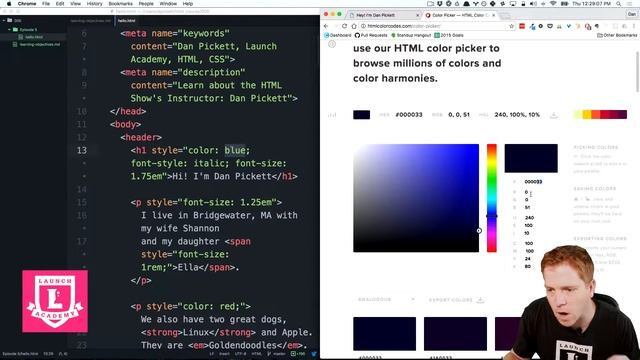Click the hello.html file icon in tree

tap(20, 37)
